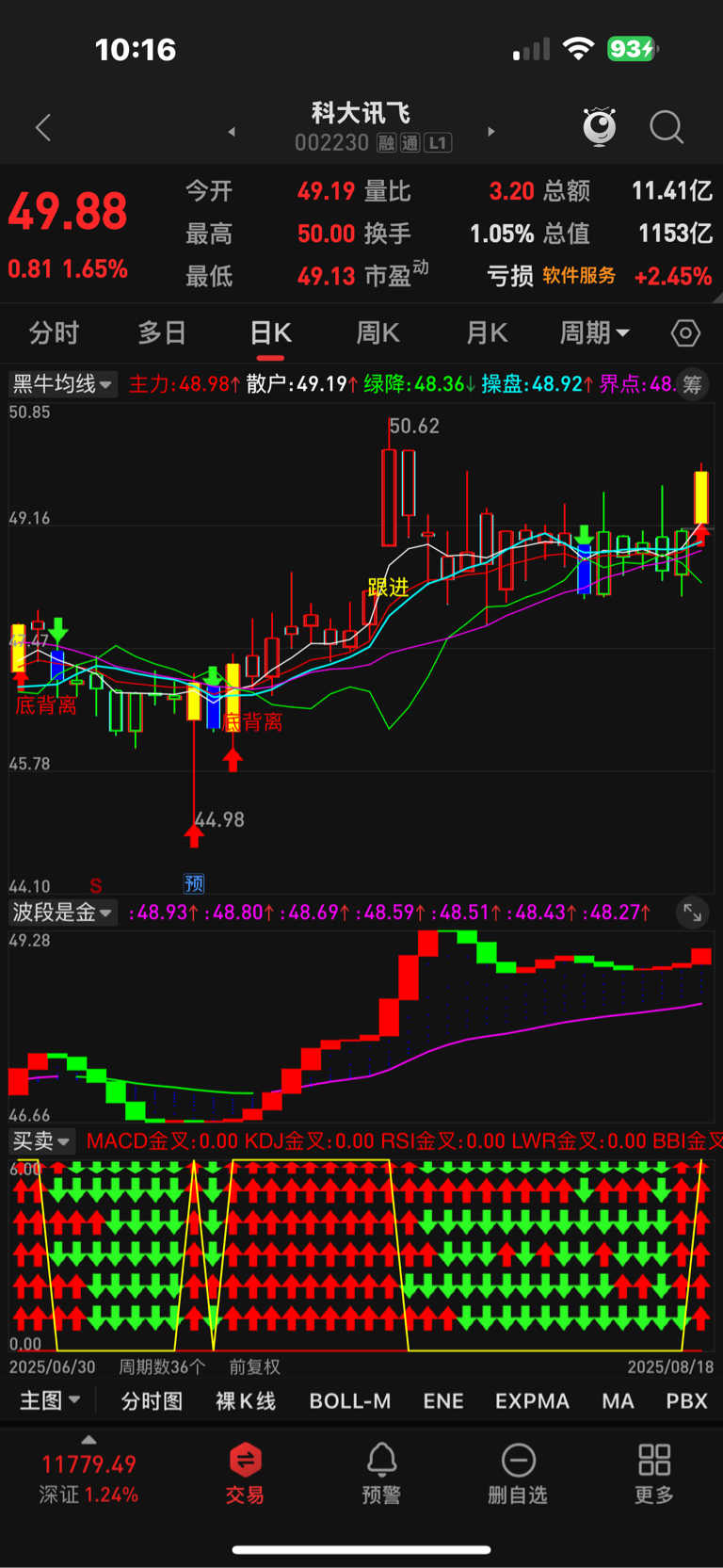The width and height of the screenshot is (723, 1568).
Task: Tap 绿降:48.36 indicator value
Action: pos(420,384)
